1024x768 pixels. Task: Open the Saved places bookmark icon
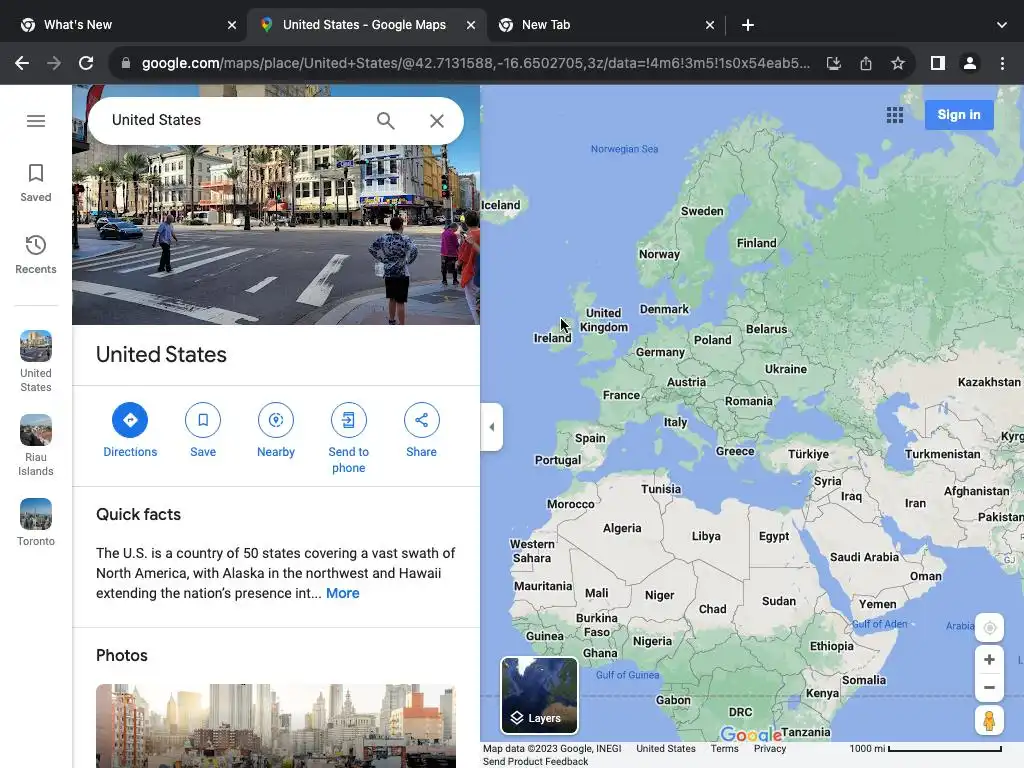coord(36,183)
